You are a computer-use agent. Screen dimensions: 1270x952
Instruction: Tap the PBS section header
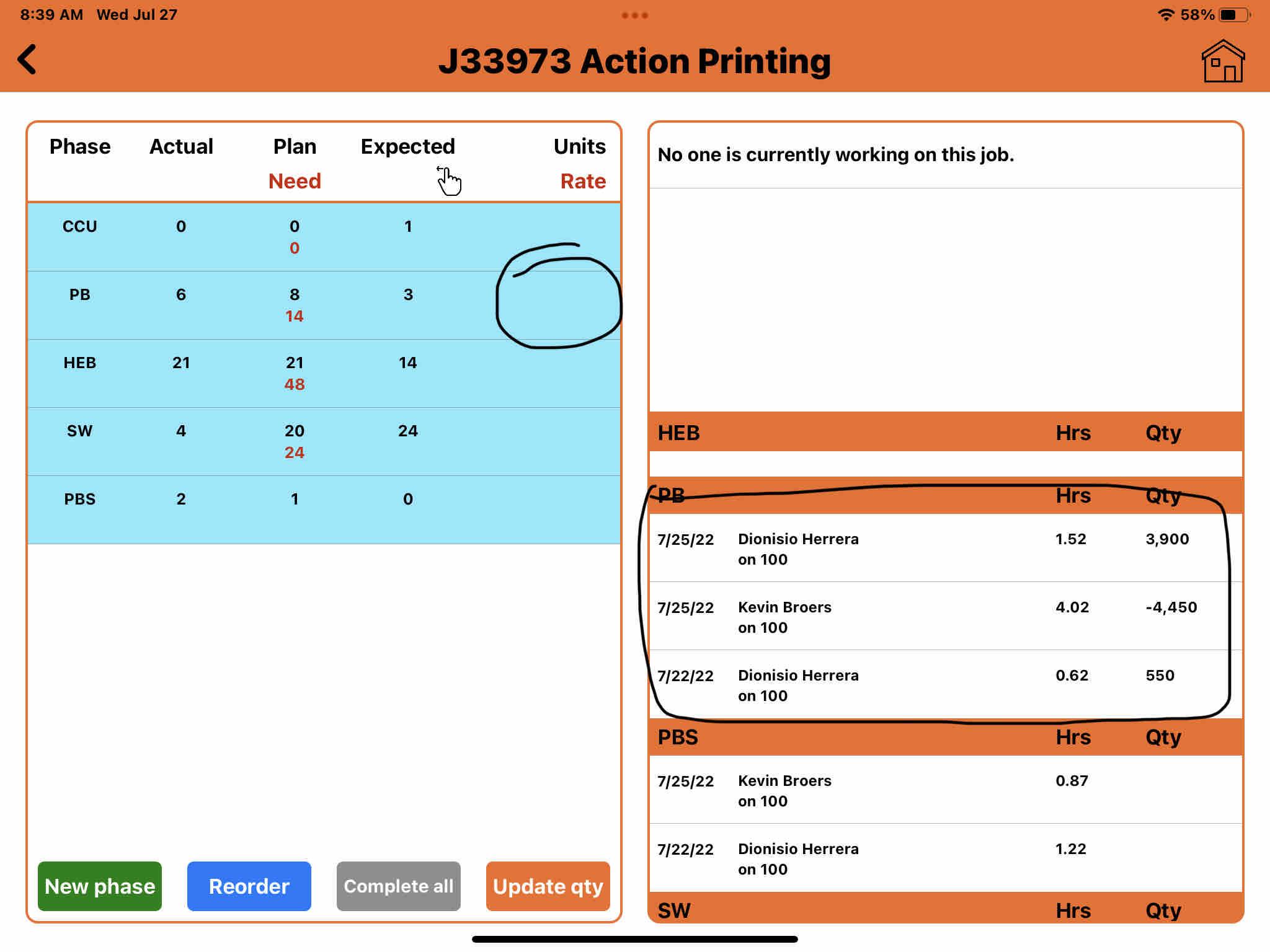pos(944,737)
